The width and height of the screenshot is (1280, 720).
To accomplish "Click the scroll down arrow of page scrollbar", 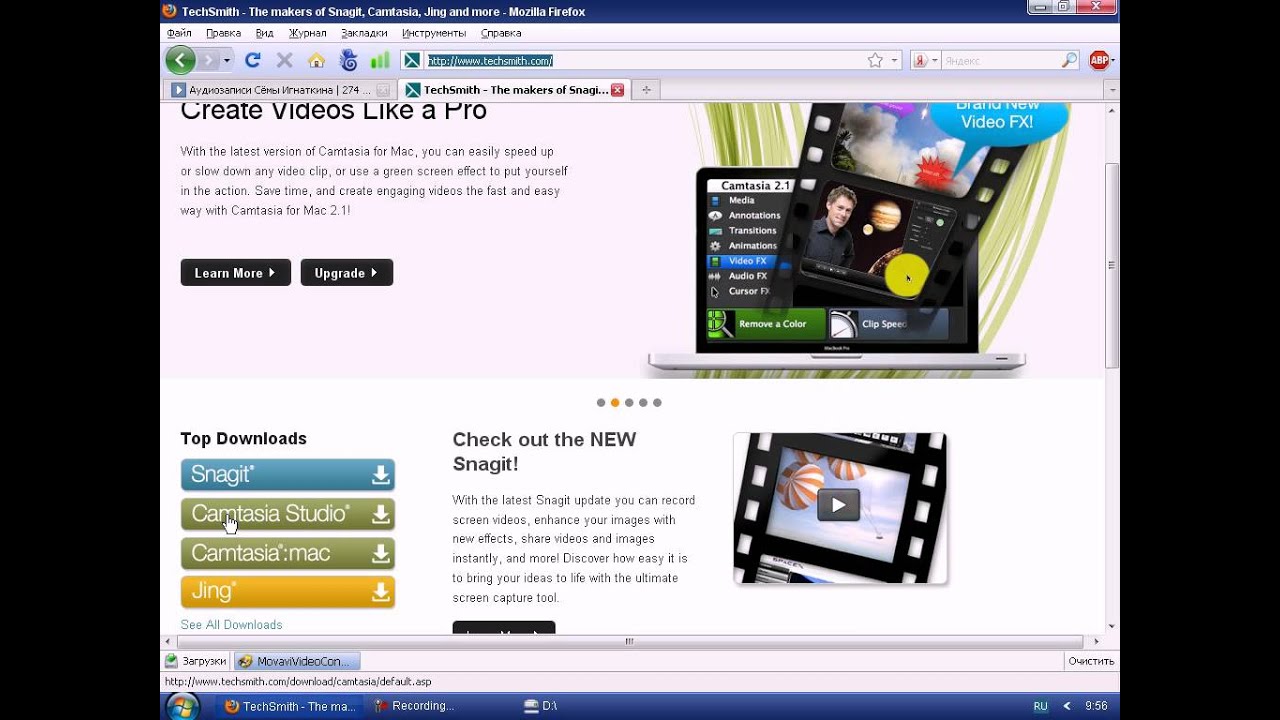I will [1112, 625].
